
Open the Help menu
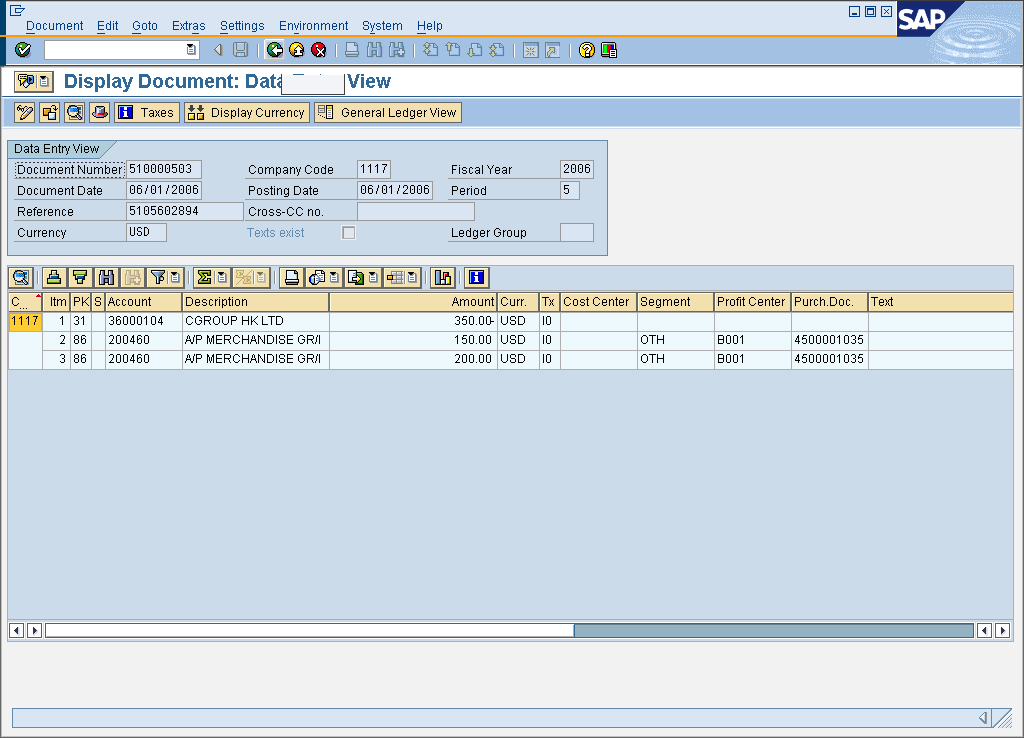[429, 25]
